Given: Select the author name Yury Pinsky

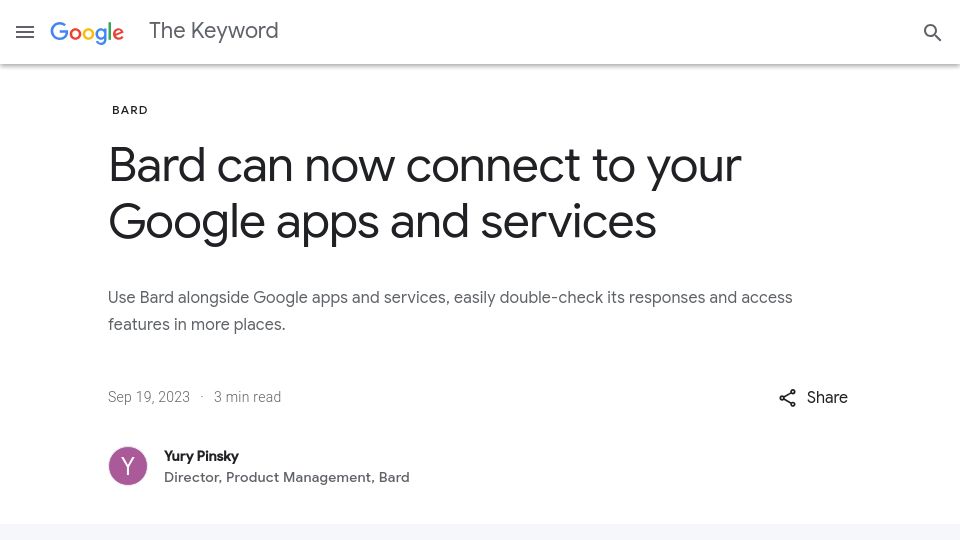Looking at the screenshot, I should tap(201, 456).
